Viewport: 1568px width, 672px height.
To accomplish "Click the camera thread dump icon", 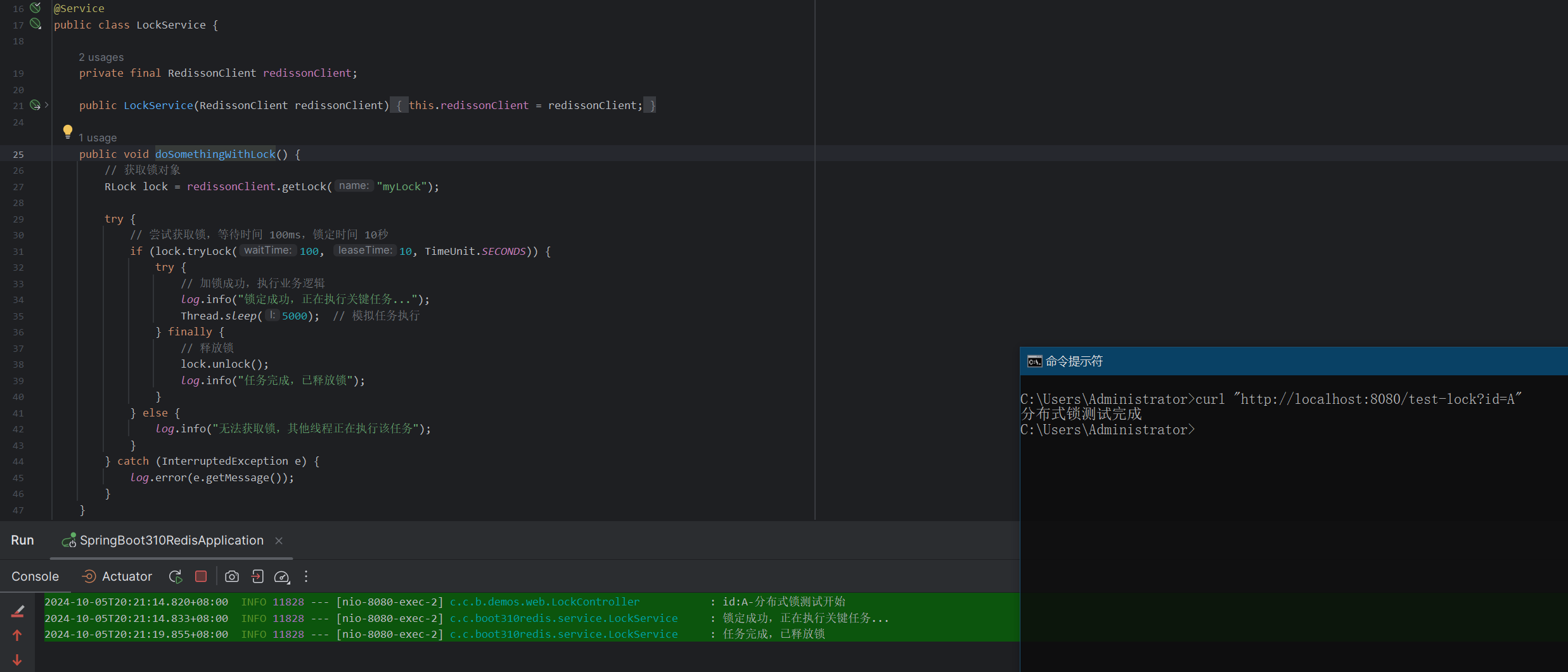I will [x=232, y=576].
